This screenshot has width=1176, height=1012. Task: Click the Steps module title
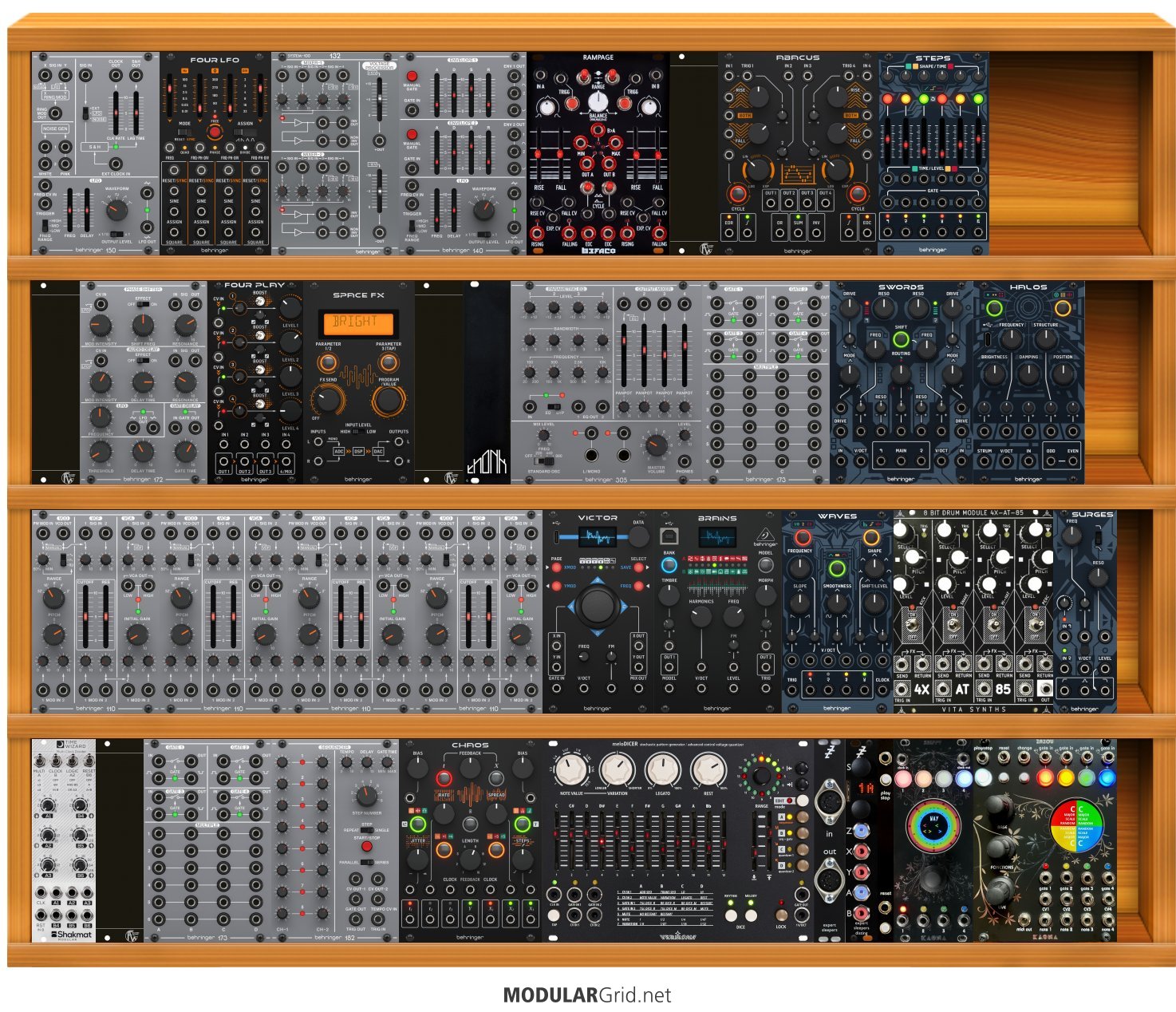click(x=933, y=58)
